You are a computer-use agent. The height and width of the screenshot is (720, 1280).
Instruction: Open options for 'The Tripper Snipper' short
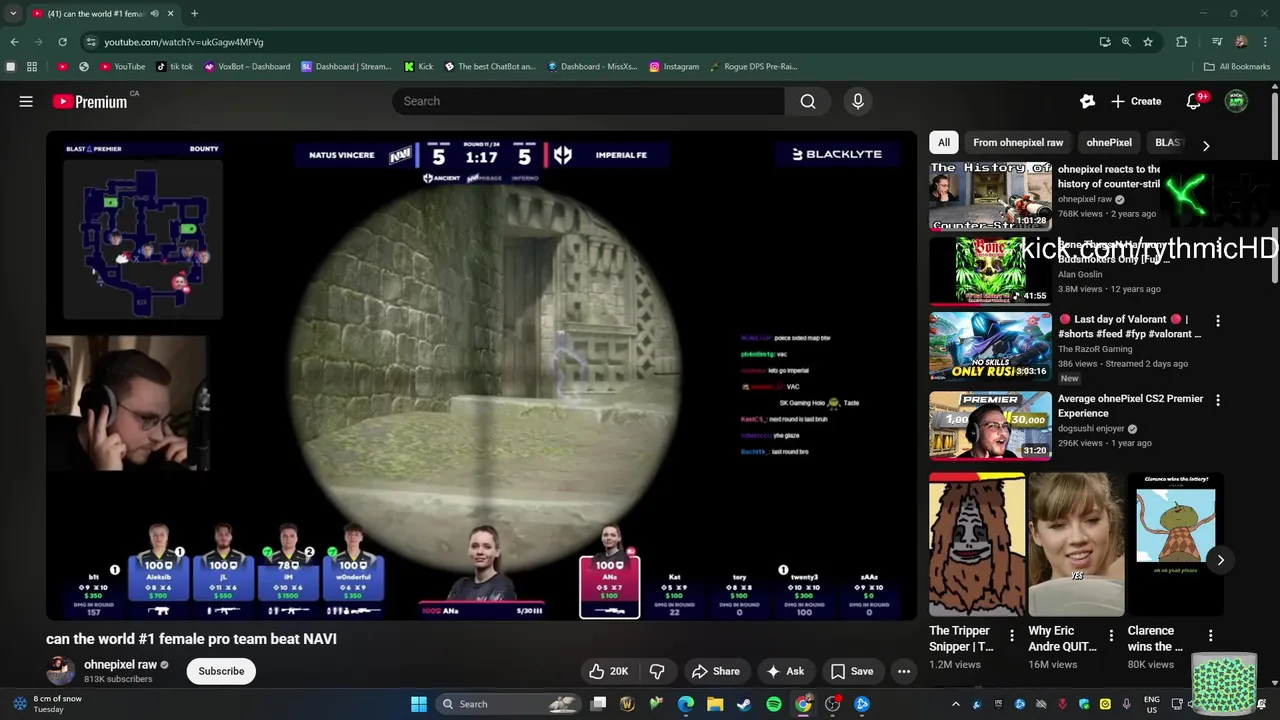coord(1012,636)
